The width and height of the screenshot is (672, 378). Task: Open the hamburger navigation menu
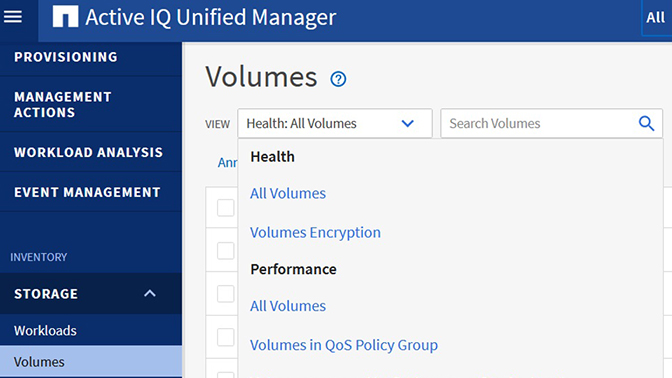13,17
